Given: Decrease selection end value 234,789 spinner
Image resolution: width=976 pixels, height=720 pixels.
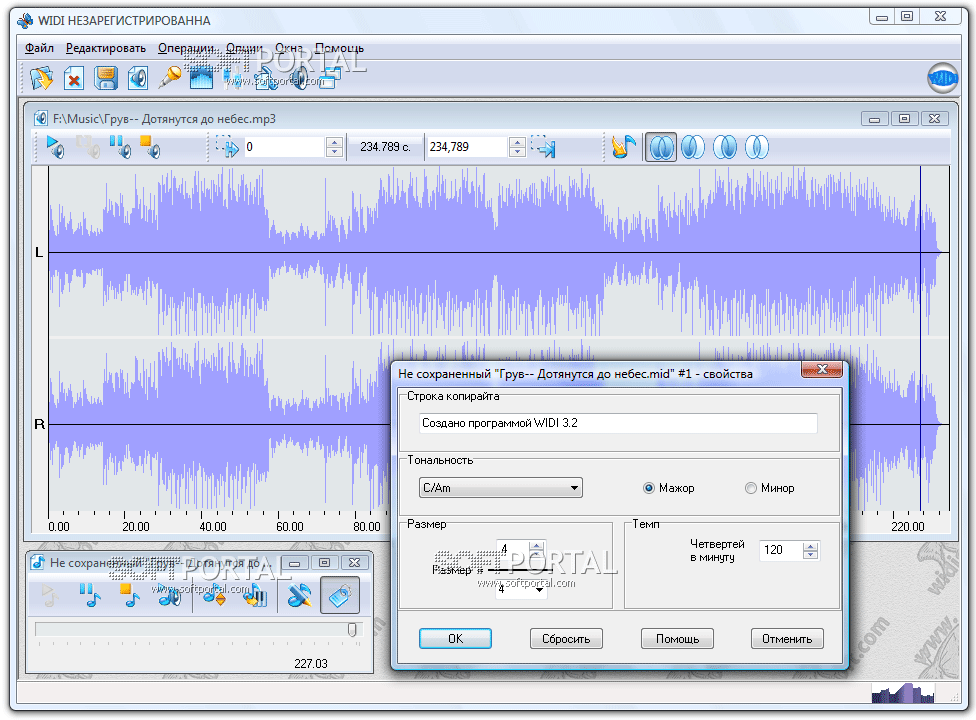Looking at the screenshot, I should [x=517, y=152].
